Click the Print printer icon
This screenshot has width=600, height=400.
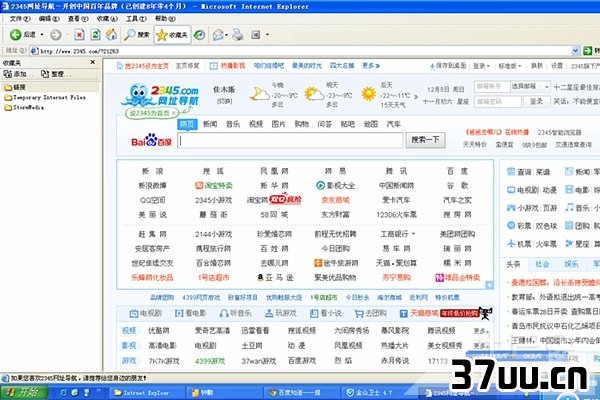(x=238, y=35)
